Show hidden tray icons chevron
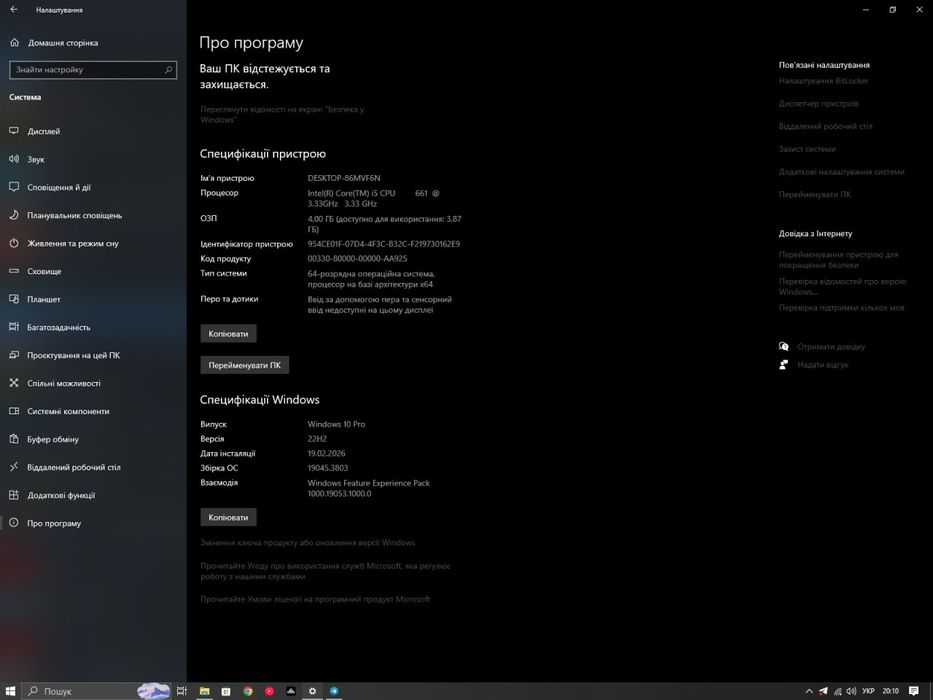Viewport: 933px width, 700px height. (x=809, y=691)
